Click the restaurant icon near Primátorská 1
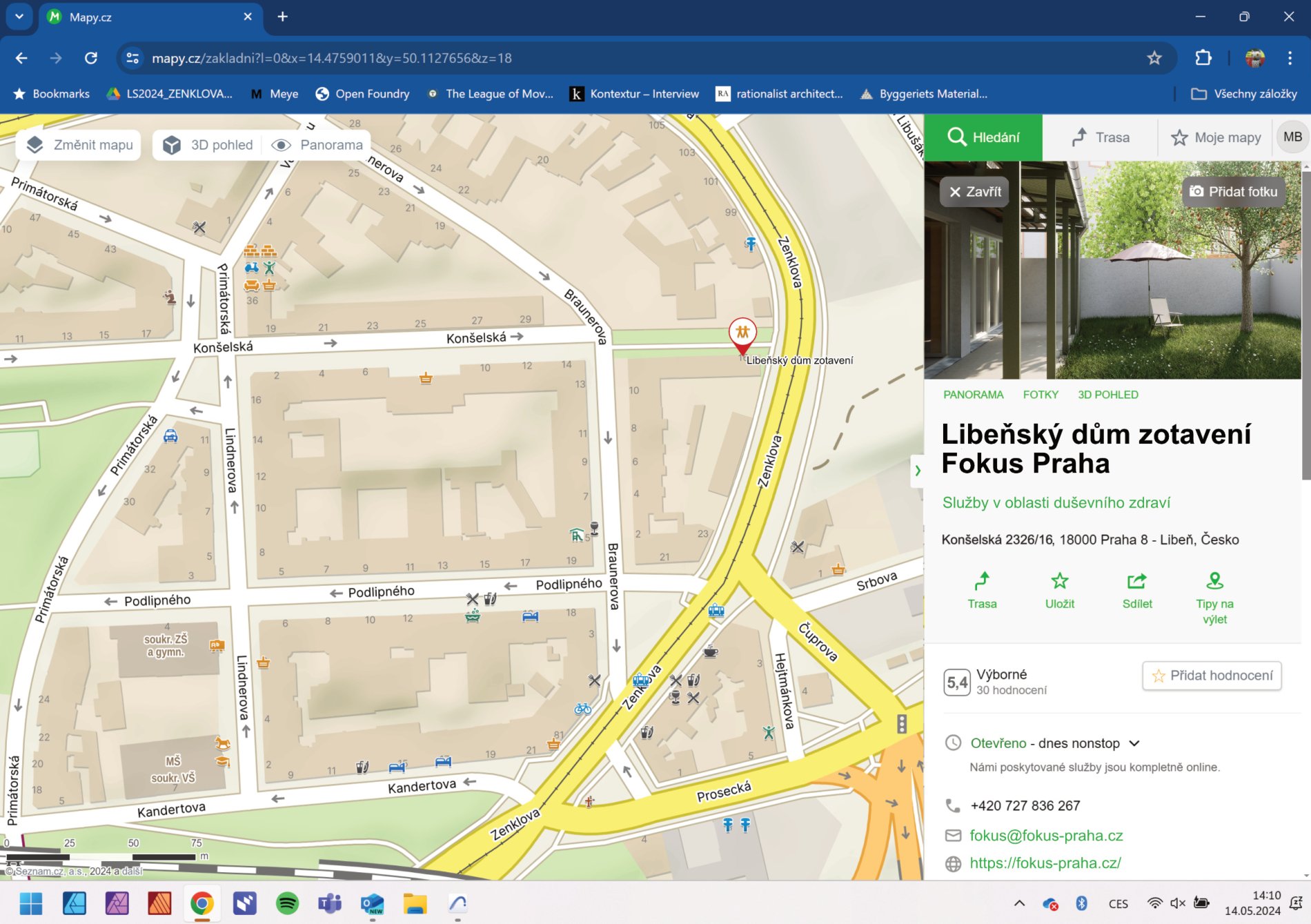1311x924 pixels. pos(199,227)
